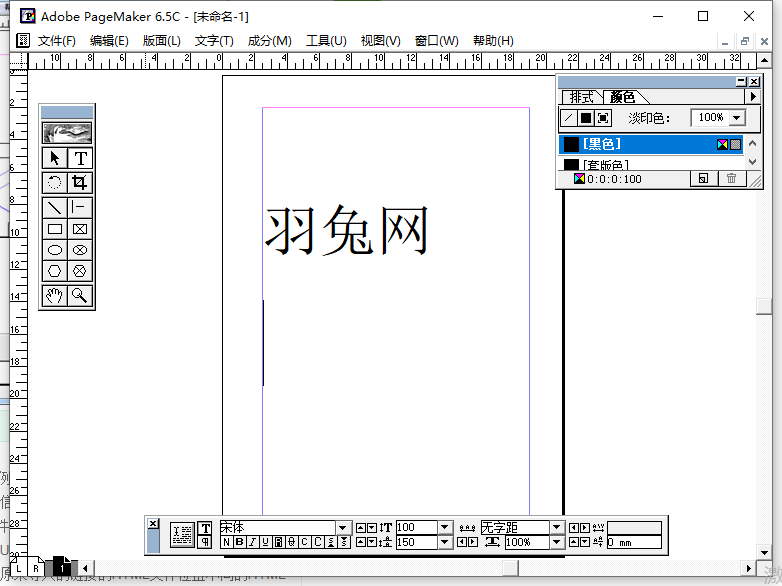Click the Fill button in Colors palette
This screenshot has width=782, height=586.
586,118
